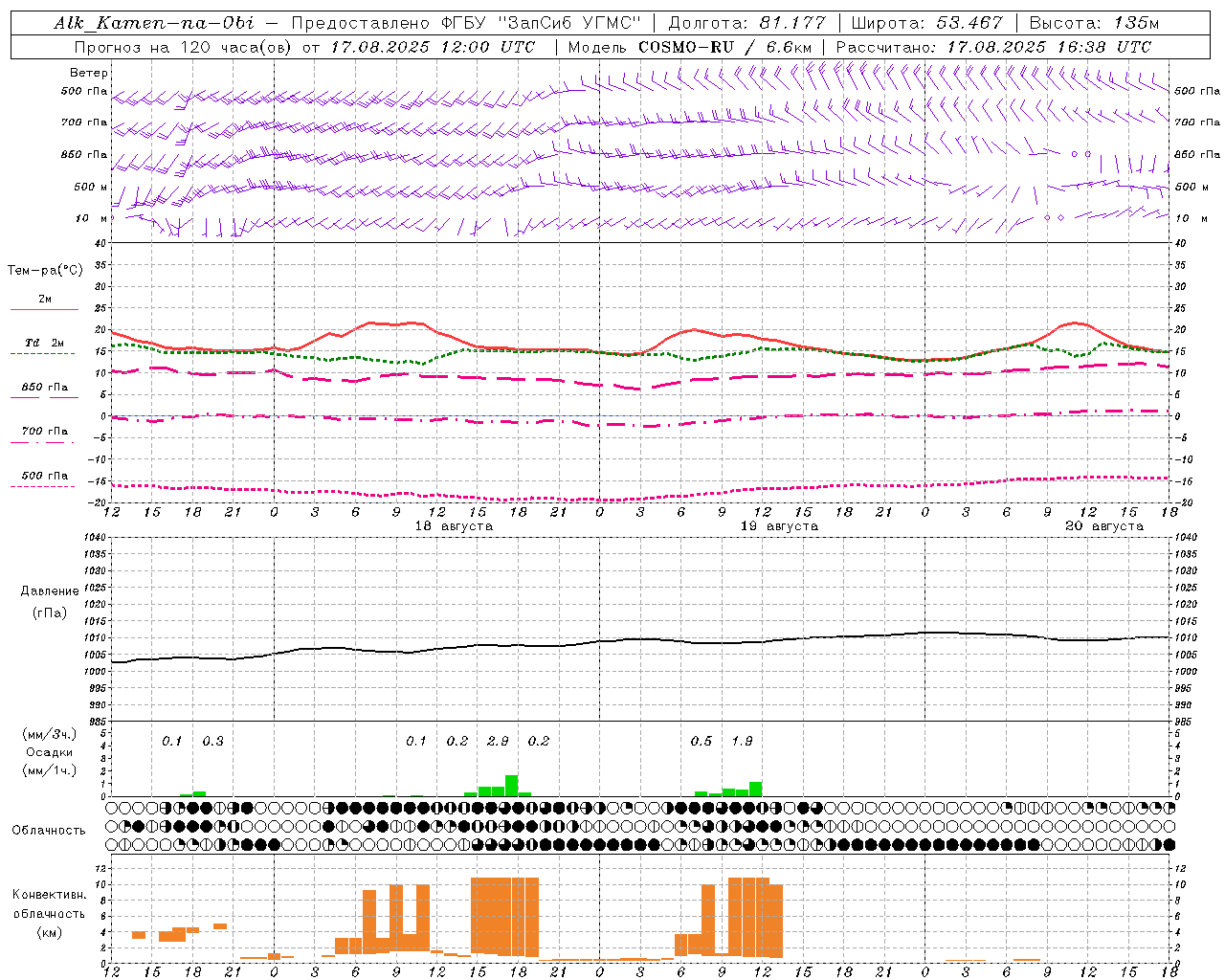This screenshot has height=980, width=1225.
Task: Click the 1.9 precipitation amount value
Action: 742,742
